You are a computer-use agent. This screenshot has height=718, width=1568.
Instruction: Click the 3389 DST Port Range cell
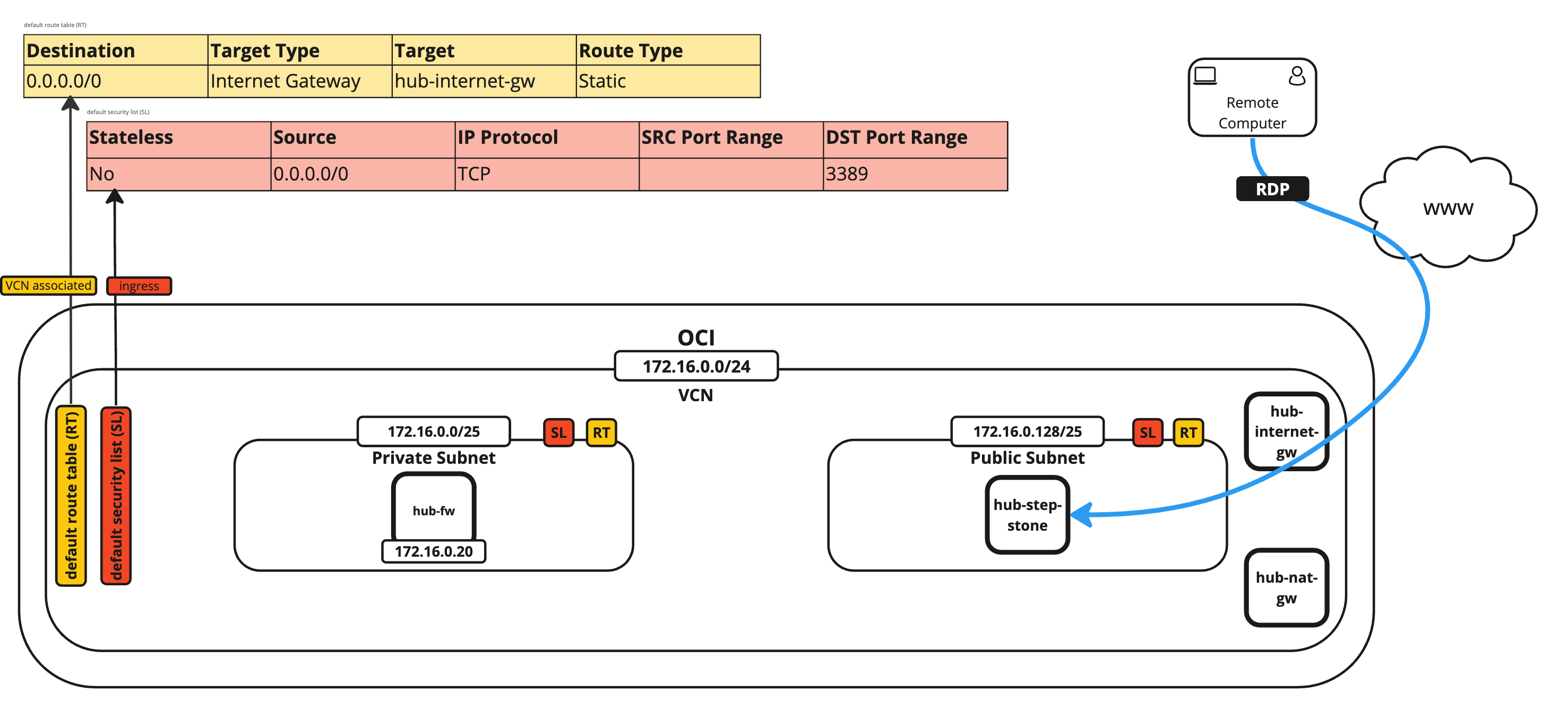point(914,174)
